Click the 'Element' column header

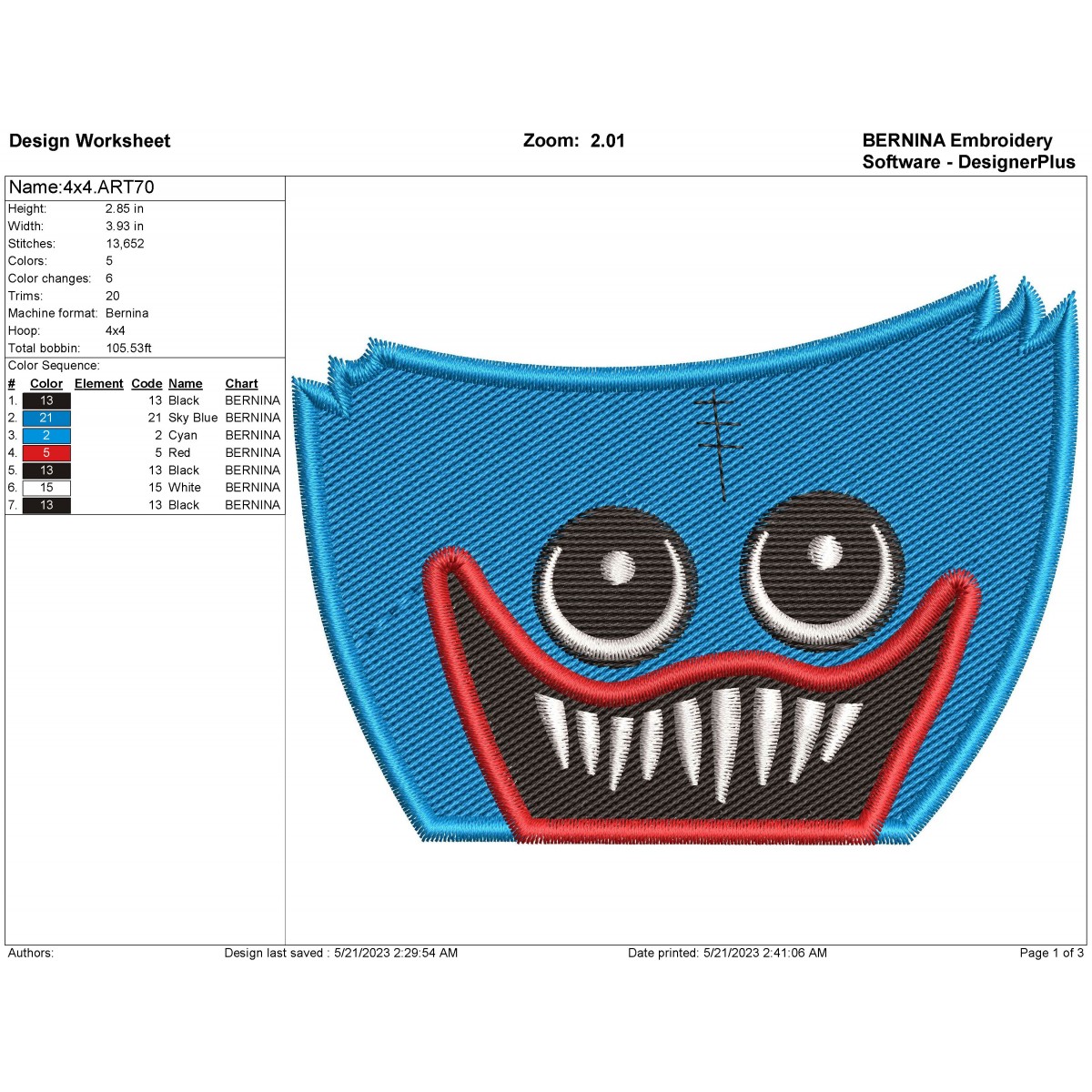tap(99, 384)
